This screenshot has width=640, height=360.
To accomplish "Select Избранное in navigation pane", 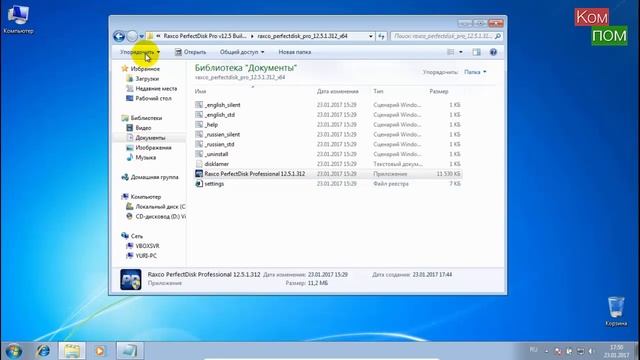I will pos(141,69).
